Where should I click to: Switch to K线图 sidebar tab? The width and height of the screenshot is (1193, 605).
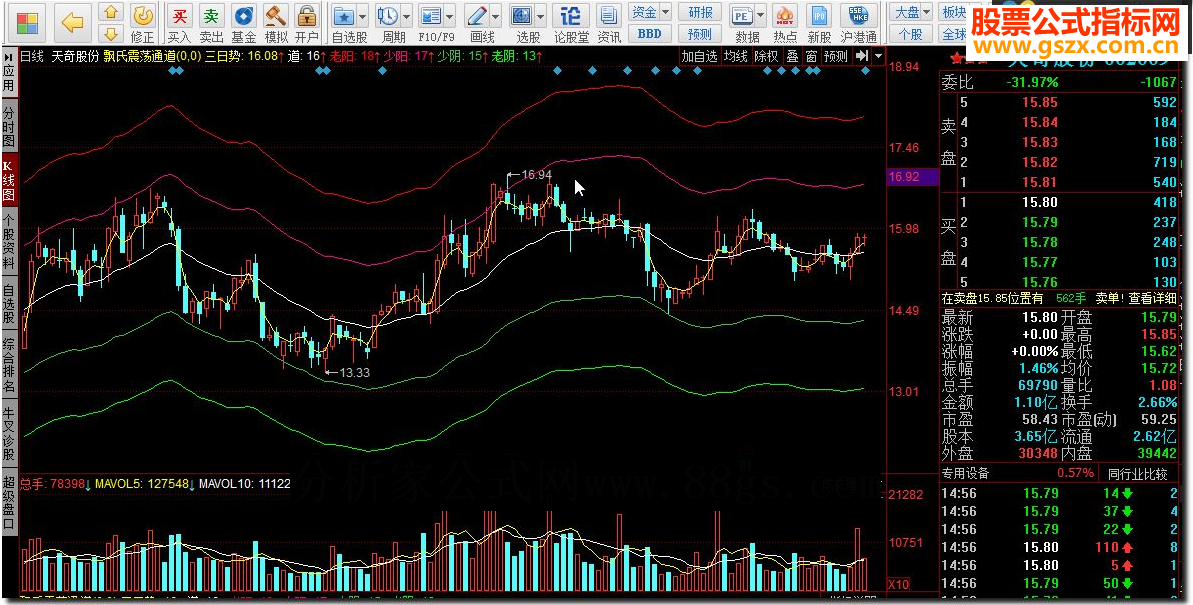tap(8, 180)
